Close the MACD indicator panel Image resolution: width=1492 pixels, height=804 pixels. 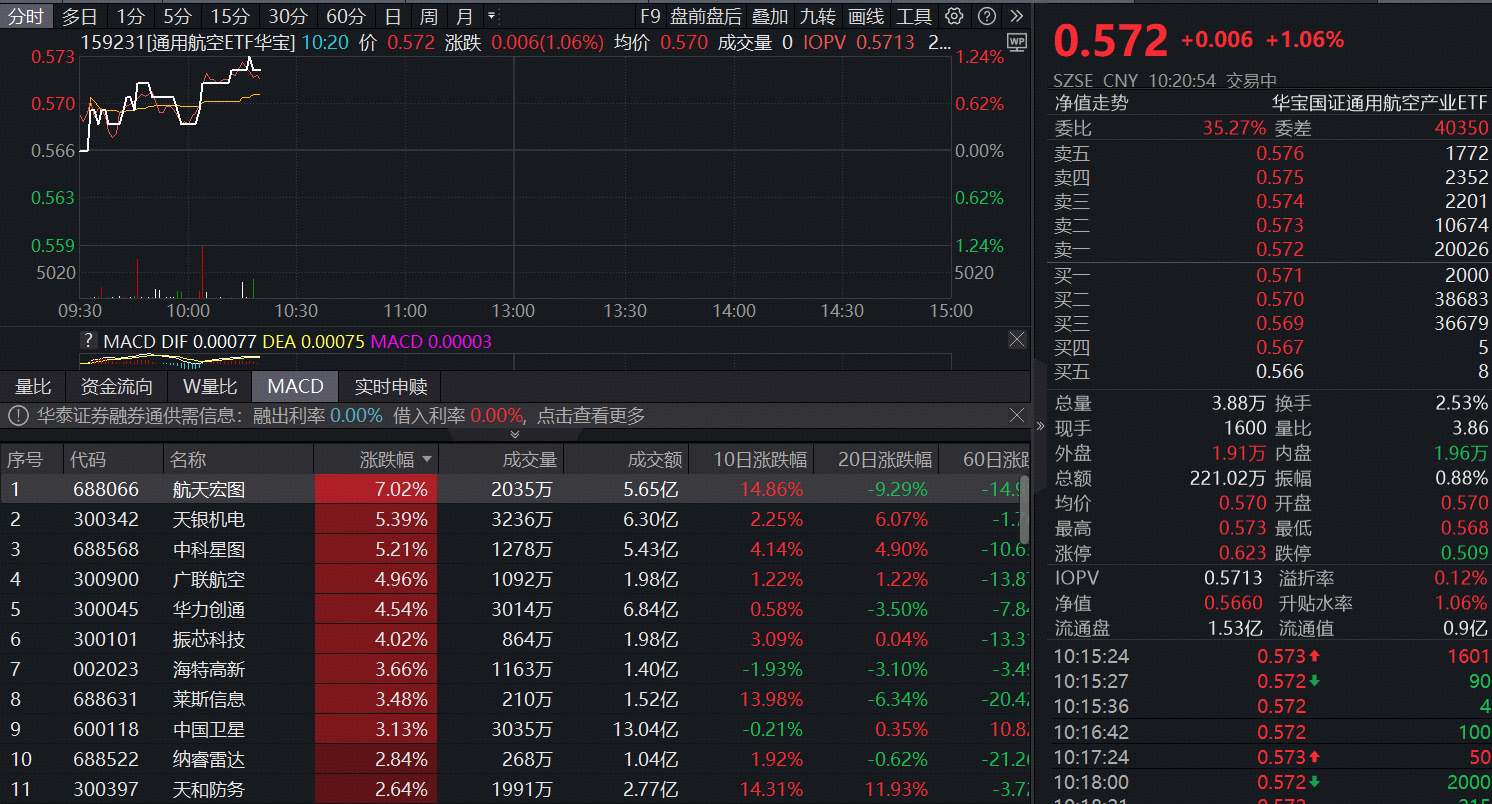click(x=1017, y=339)
